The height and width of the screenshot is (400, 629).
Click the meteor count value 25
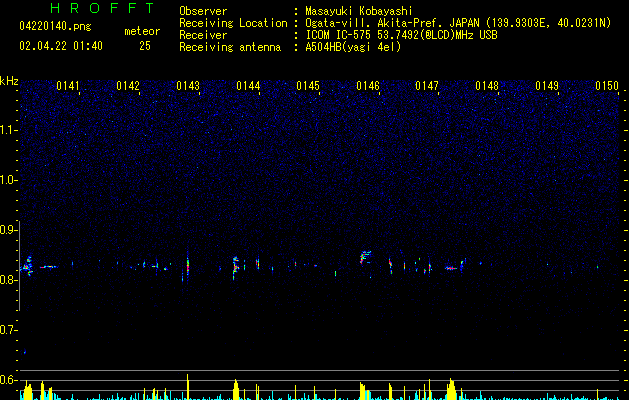(145, 46)
